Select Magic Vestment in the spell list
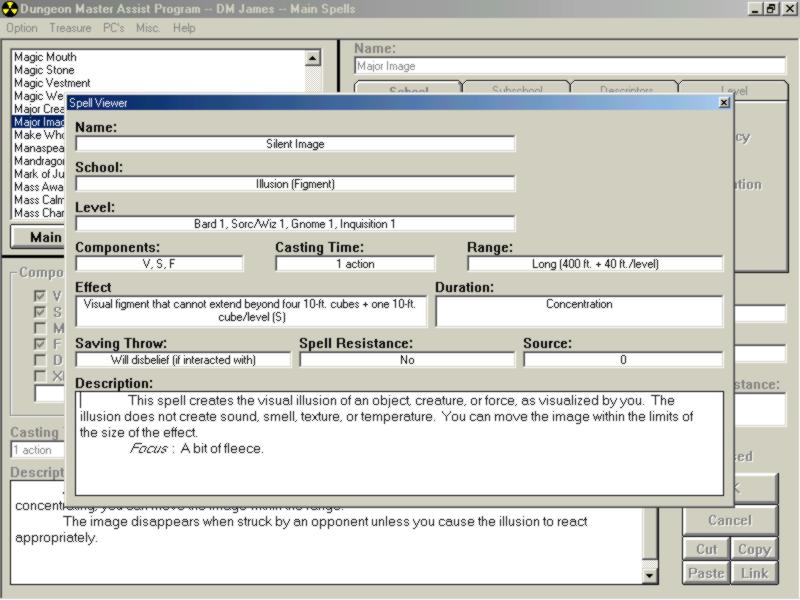The width and height of the screenshot is (800, 600). [52, 83]
